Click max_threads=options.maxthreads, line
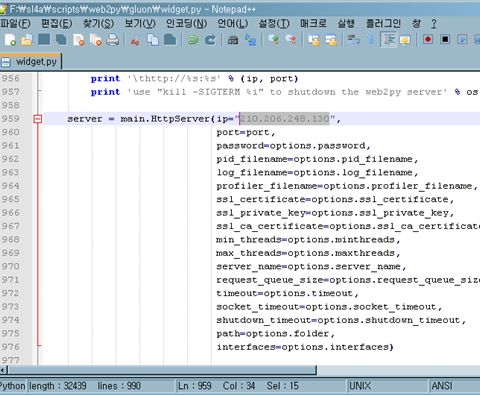 point(308,253)
